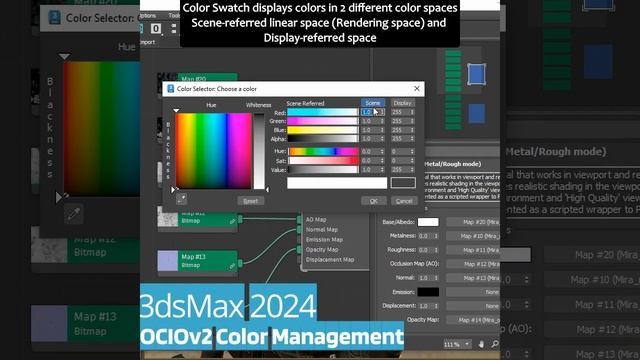Open the Map #14 Opacity Map button
The height and width of the screenshot is (360, 640).
[x=473, y=320]
